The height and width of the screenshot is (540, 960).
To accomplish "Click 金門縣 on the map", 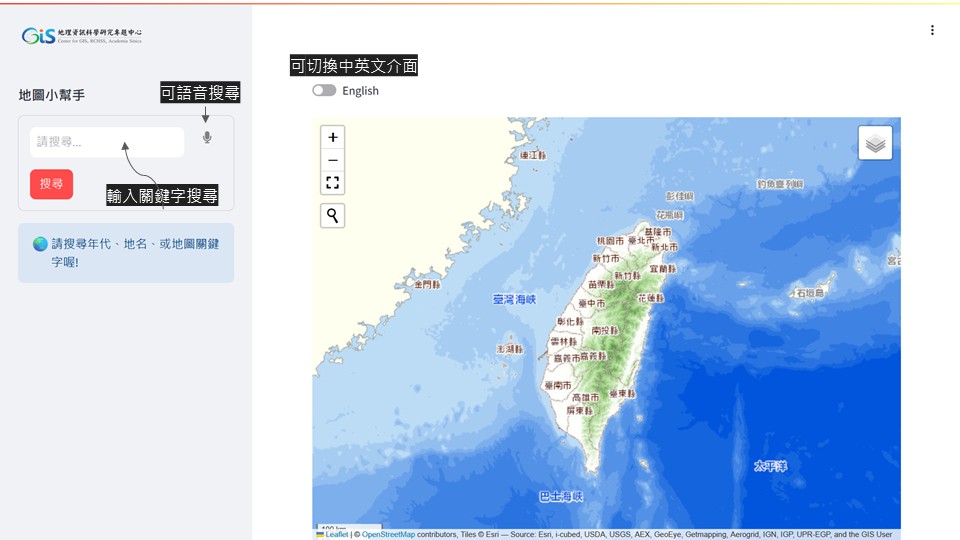I will [x=427, y=285].
